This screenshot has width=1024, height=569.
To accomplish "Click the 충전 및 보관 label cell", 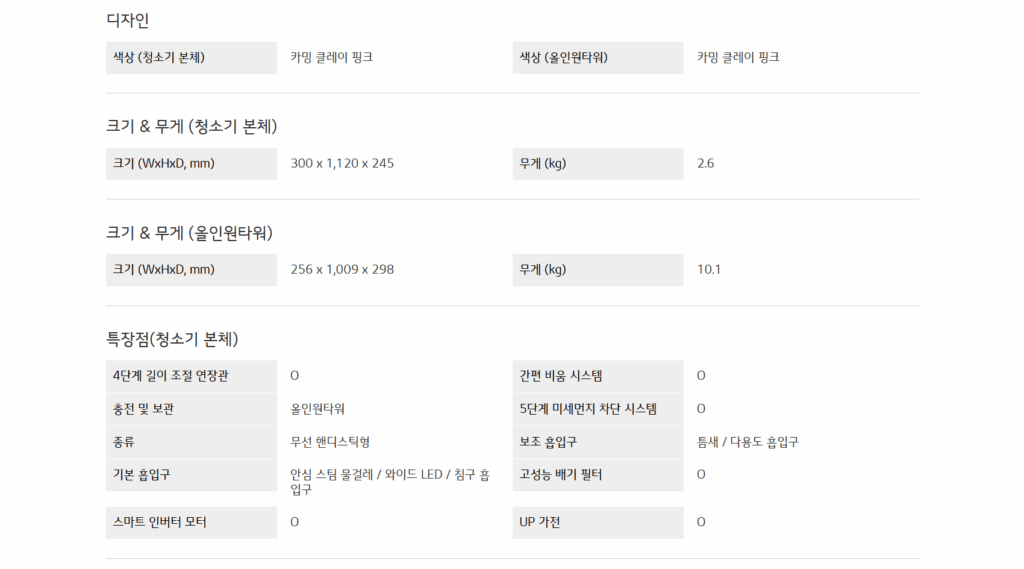I will tap(190, 409).
